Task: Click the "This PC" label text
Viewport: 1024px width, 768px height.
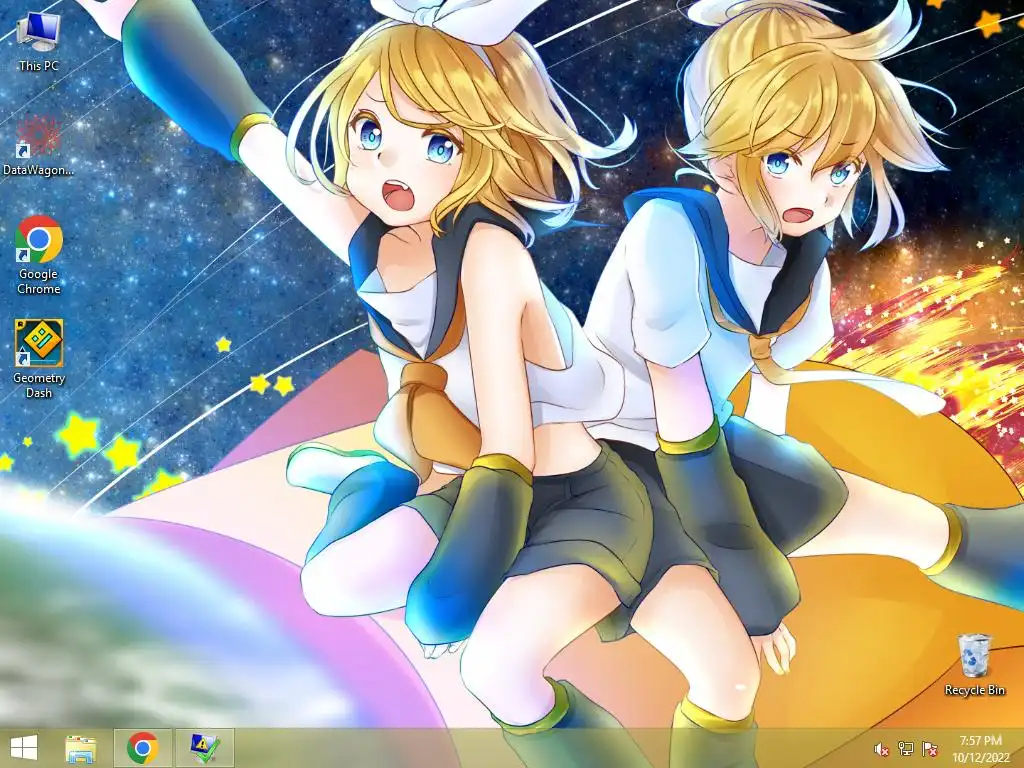Action: coord(39,66)
